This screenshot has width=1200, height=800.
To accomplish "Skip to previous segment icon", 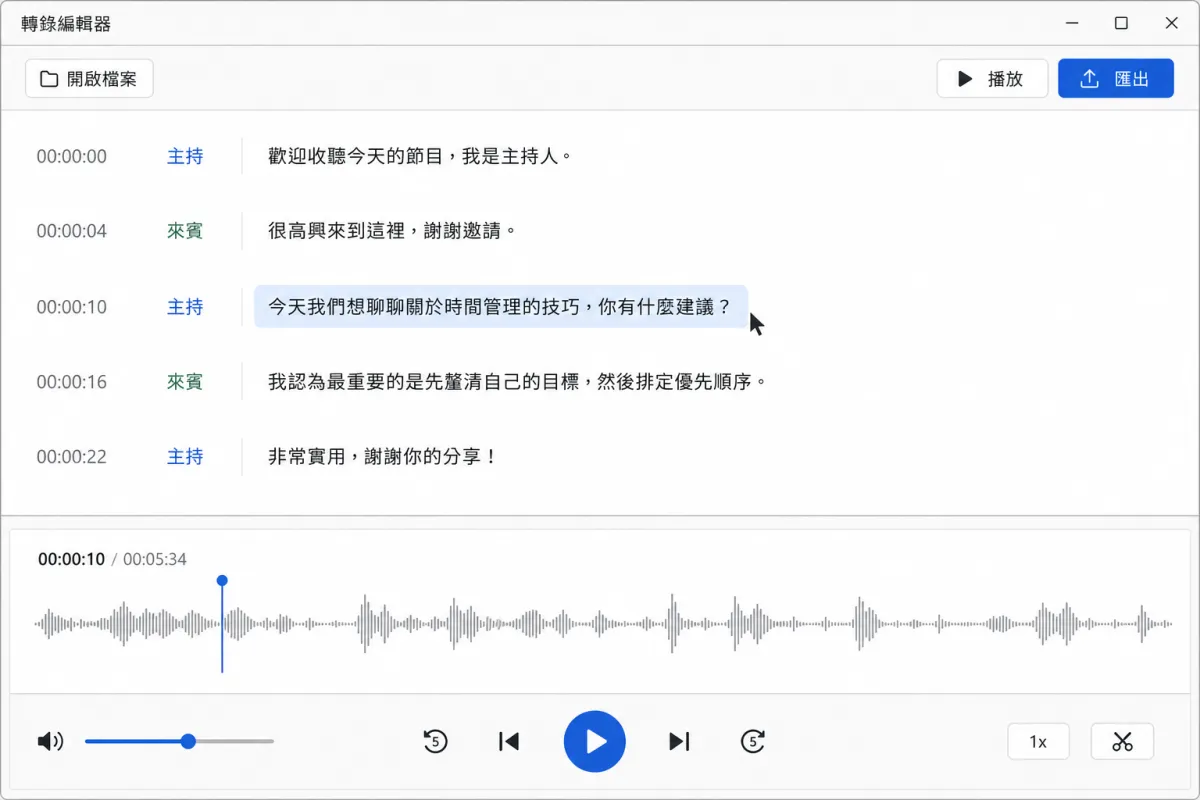I will pos(509,741).
